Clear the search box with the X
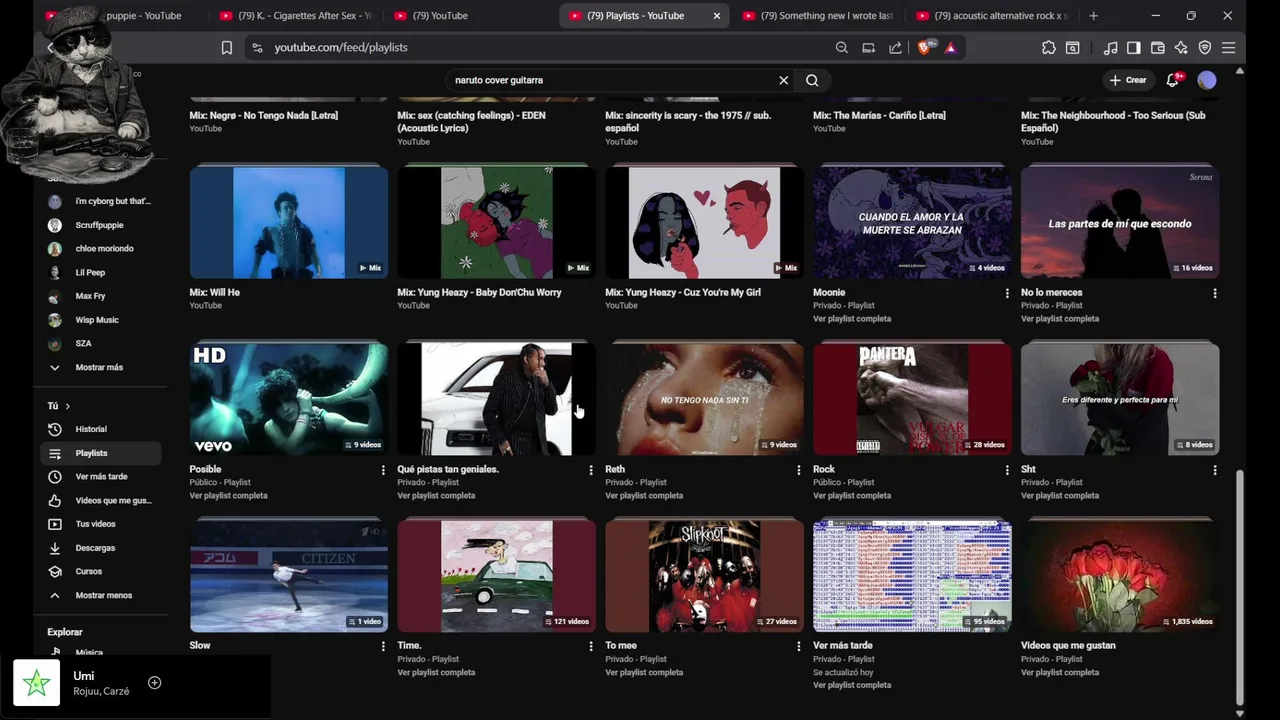Screen dimensions: 1280x720 coord(784,80)
